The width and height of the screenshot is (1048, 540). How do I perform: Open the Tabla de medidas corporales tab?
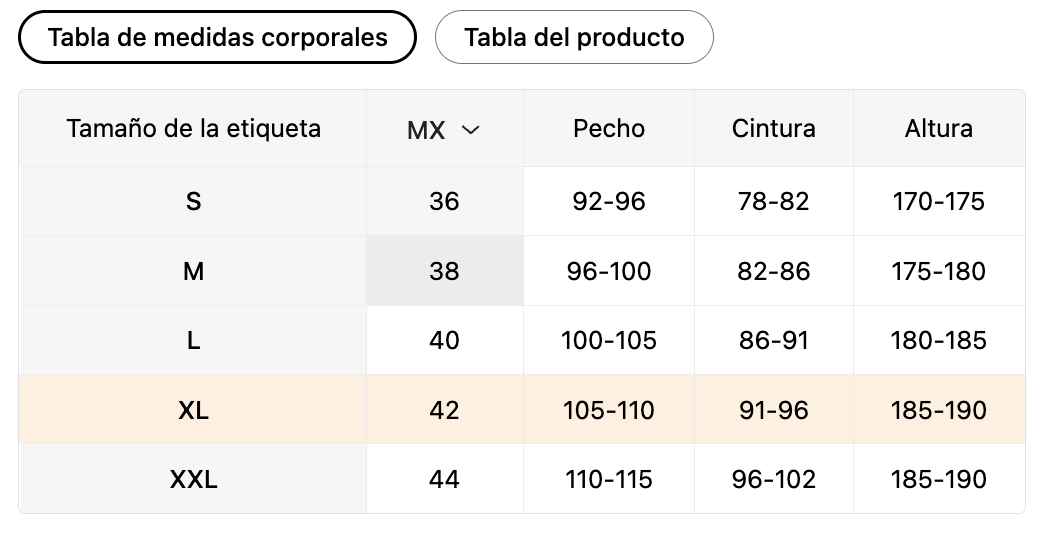click(x=217, y=37)
